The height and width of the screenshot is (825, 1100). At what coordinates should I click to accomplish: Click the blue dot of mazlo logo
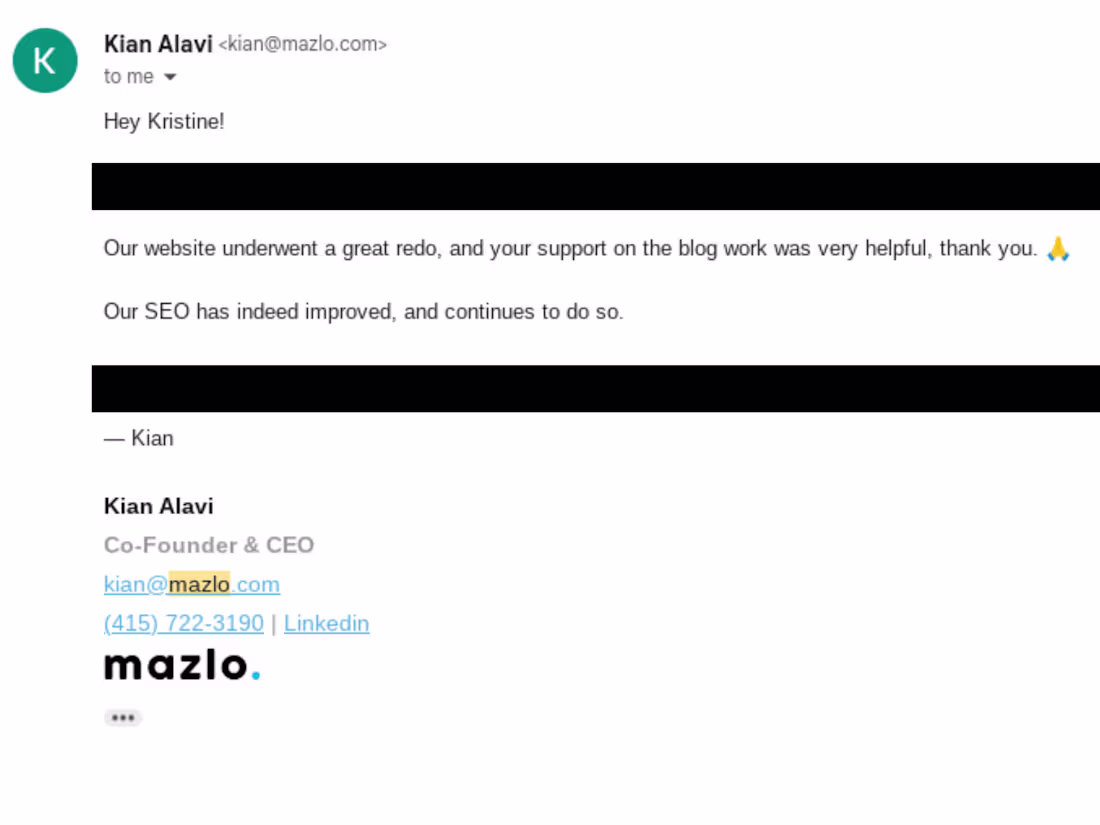point(256,676)
